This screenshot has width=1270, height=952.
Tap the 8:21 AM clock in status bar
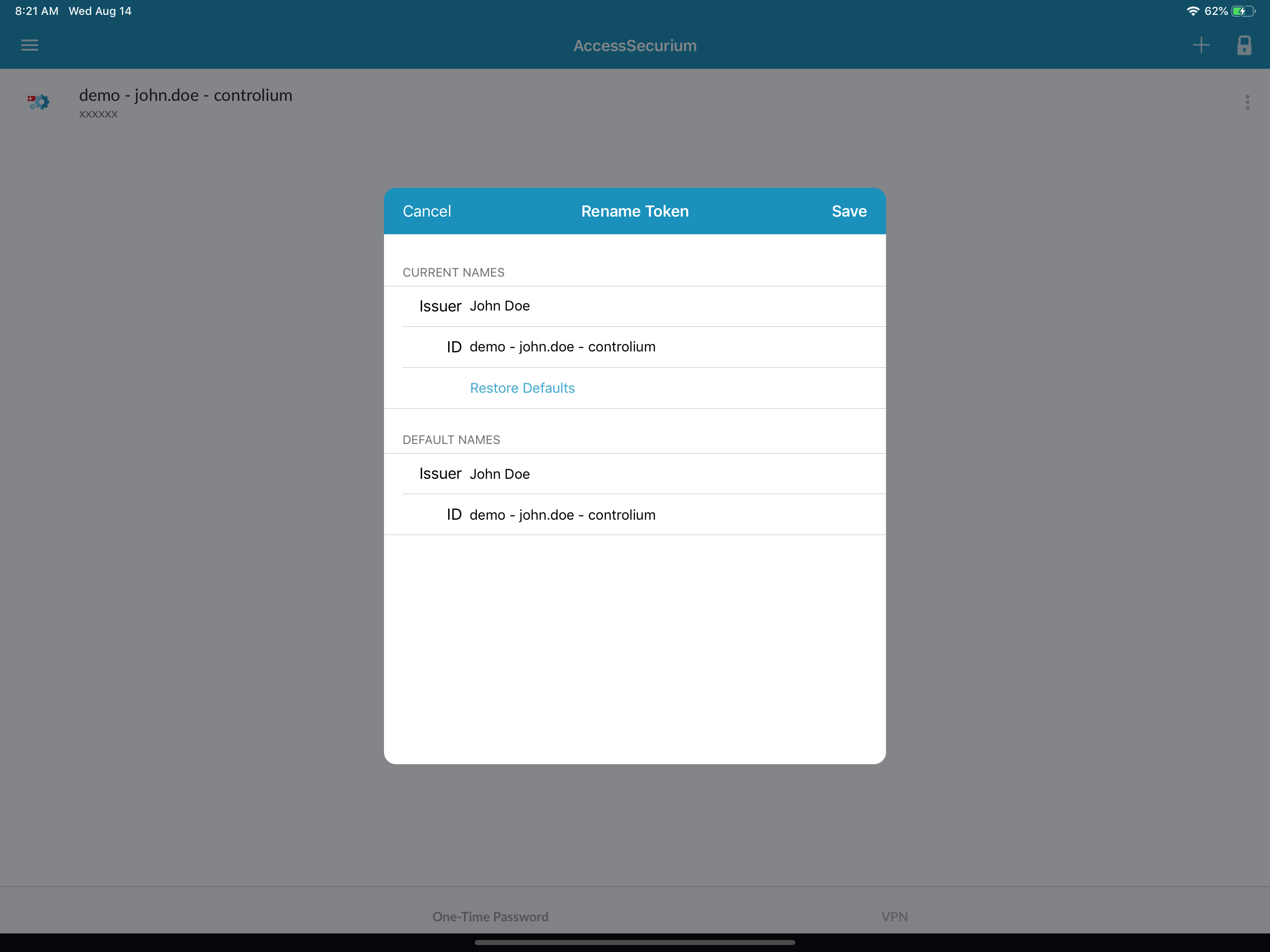37,11
